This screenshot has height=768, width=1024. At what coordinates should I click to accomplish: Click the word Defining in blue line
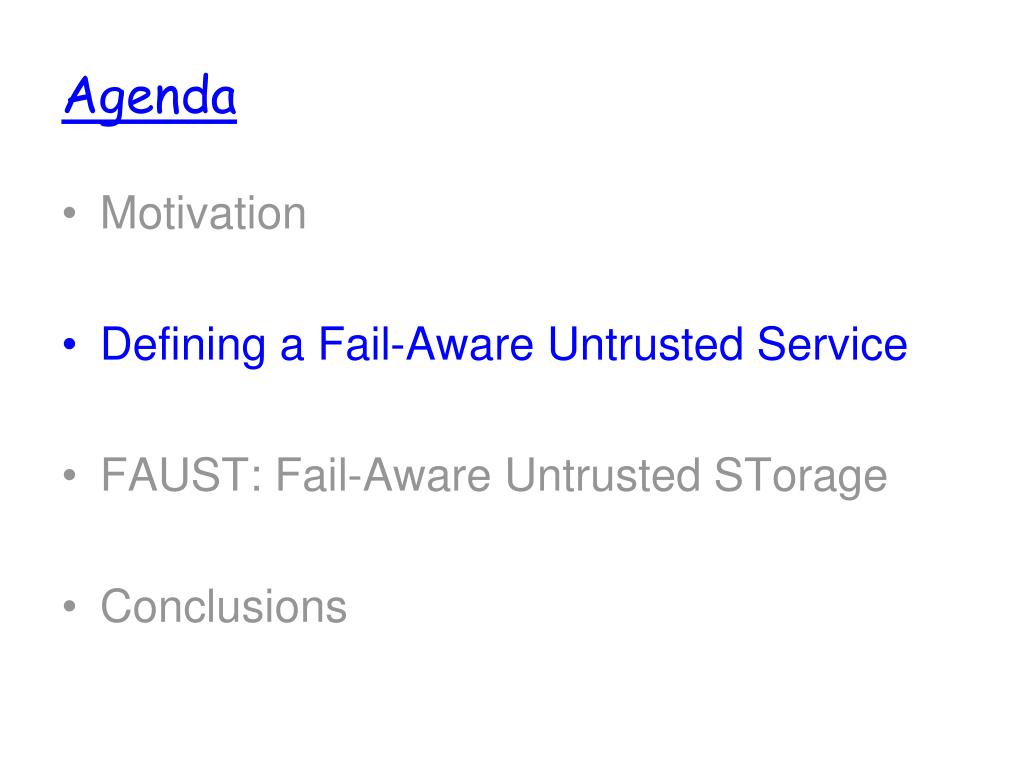click(x=184, y=345)
